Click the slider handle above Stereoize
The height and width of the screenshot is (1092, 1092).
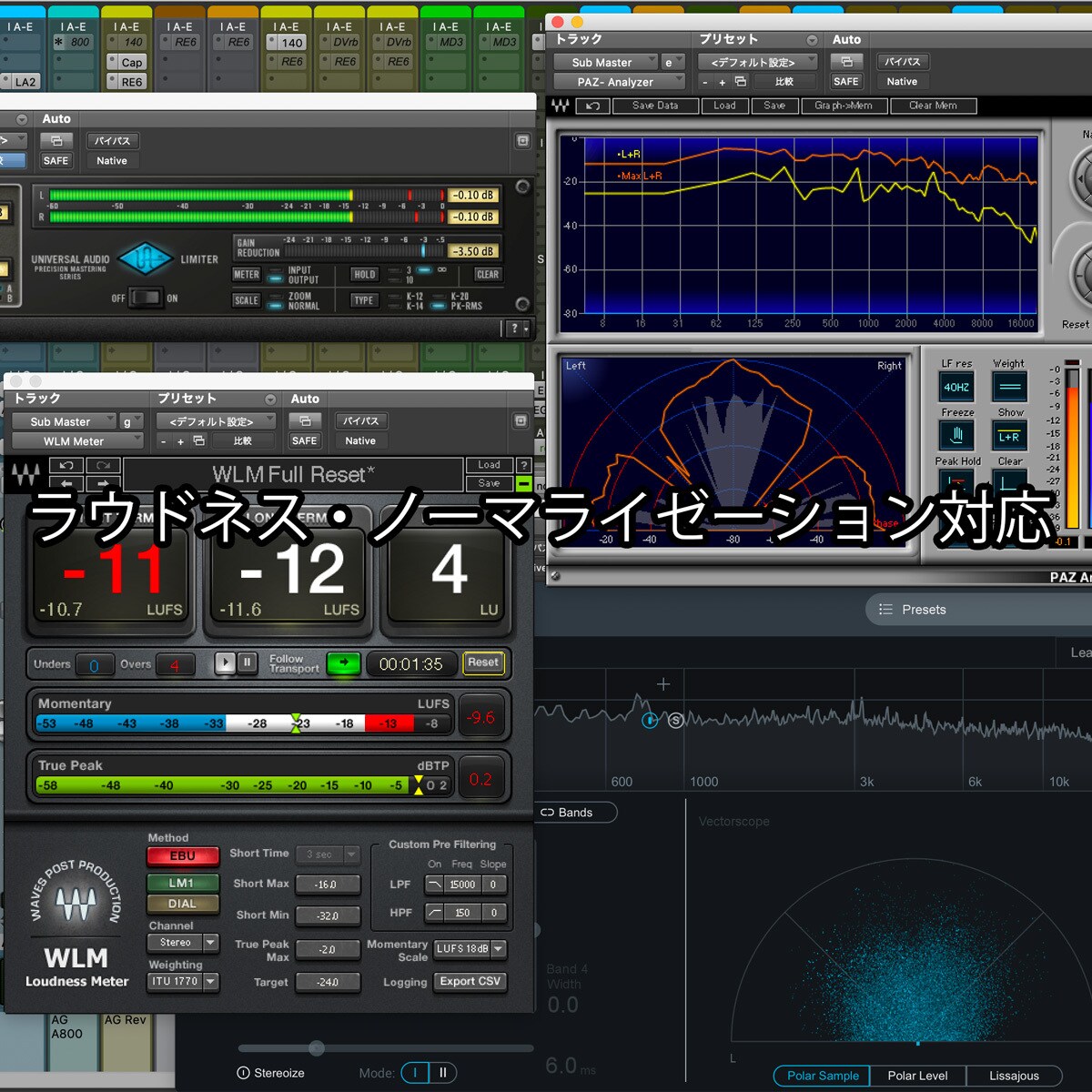pyautogui.click(x=317, y=1048)
